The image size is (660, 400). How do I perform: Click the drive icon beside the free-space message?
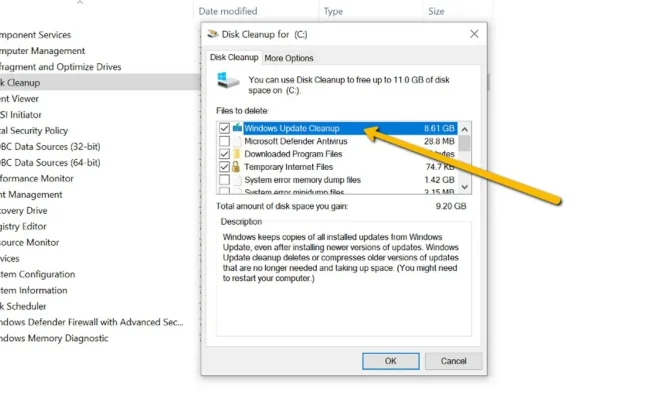click(x=231, y=84)
